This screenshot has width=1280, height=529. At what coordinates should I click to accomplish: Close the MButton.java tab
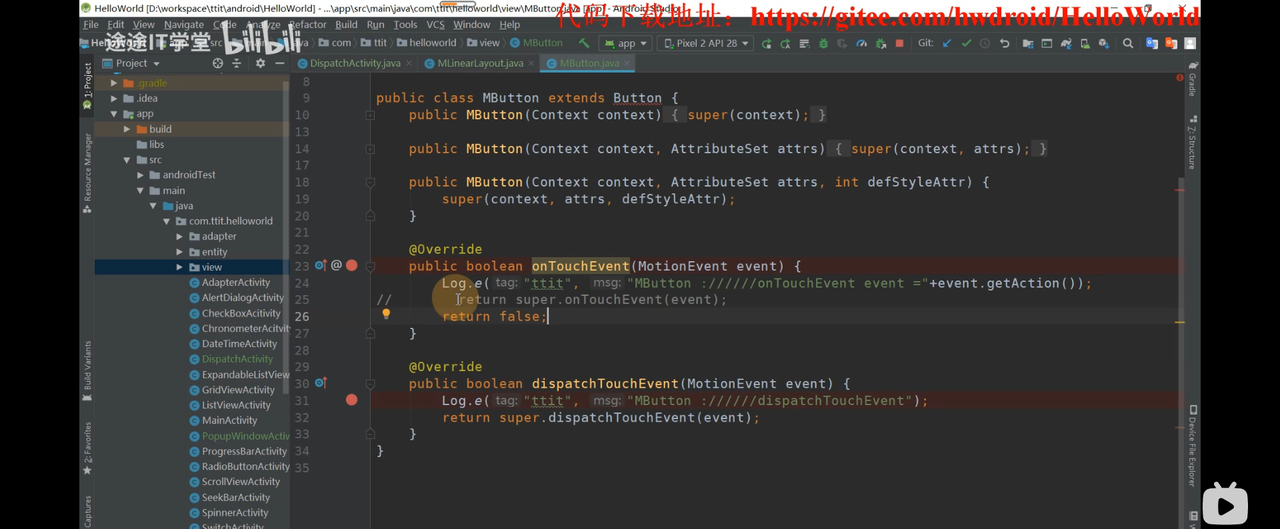627,63
